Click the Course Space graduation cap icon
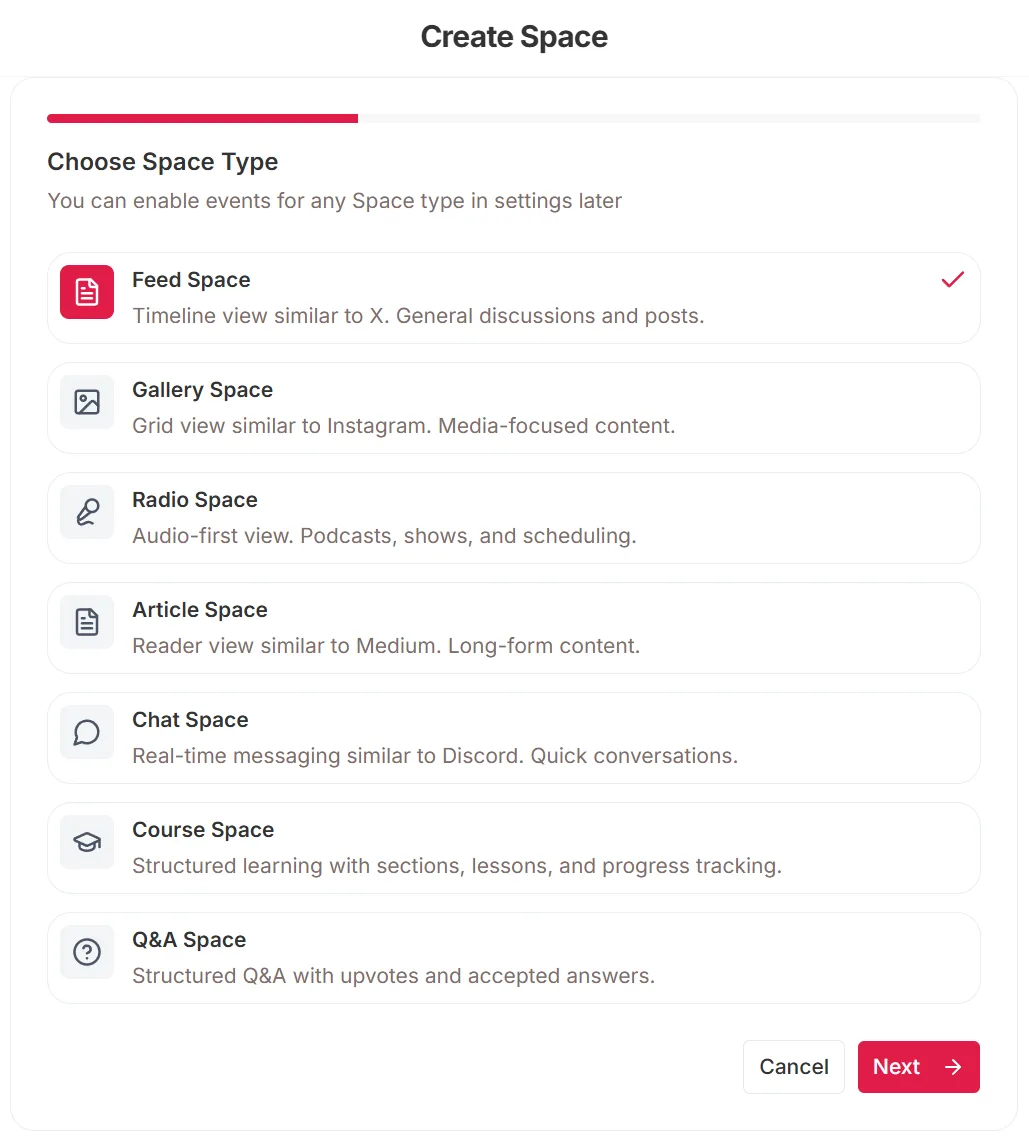The image size is (1029, 1138). 87,842
